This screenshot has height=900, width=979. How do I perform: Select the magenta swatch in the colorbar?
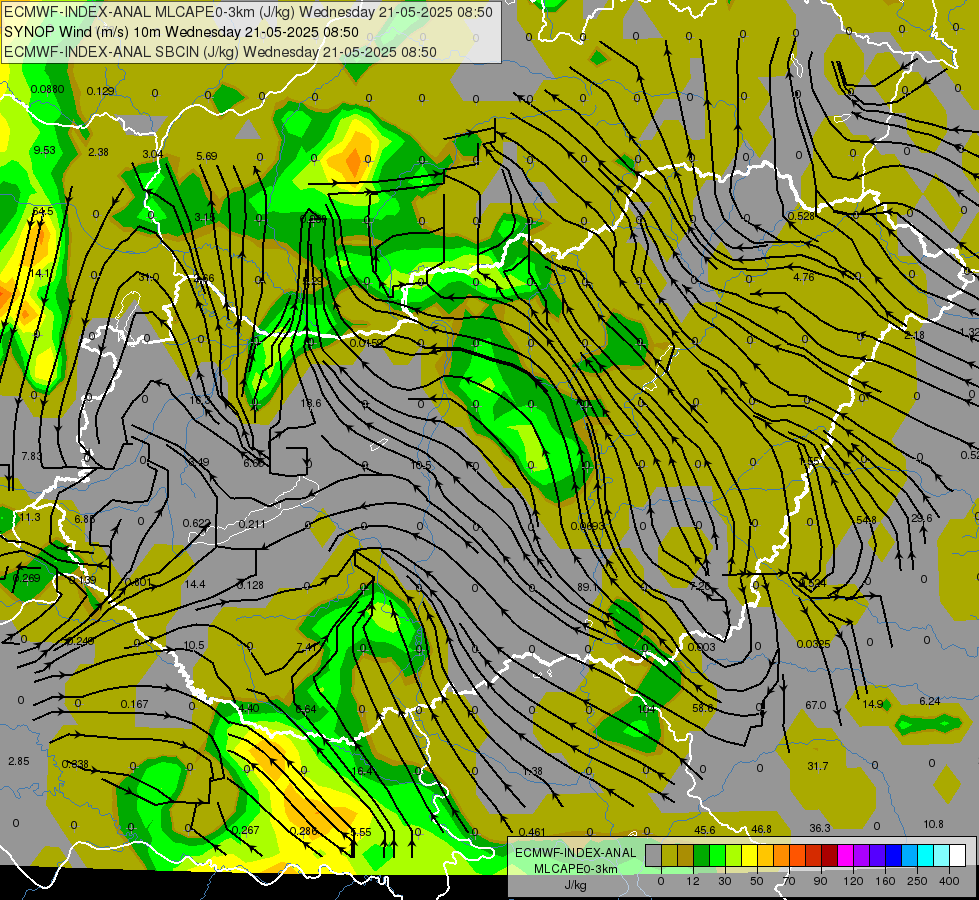pyautogui.click(x=846, y=856)
